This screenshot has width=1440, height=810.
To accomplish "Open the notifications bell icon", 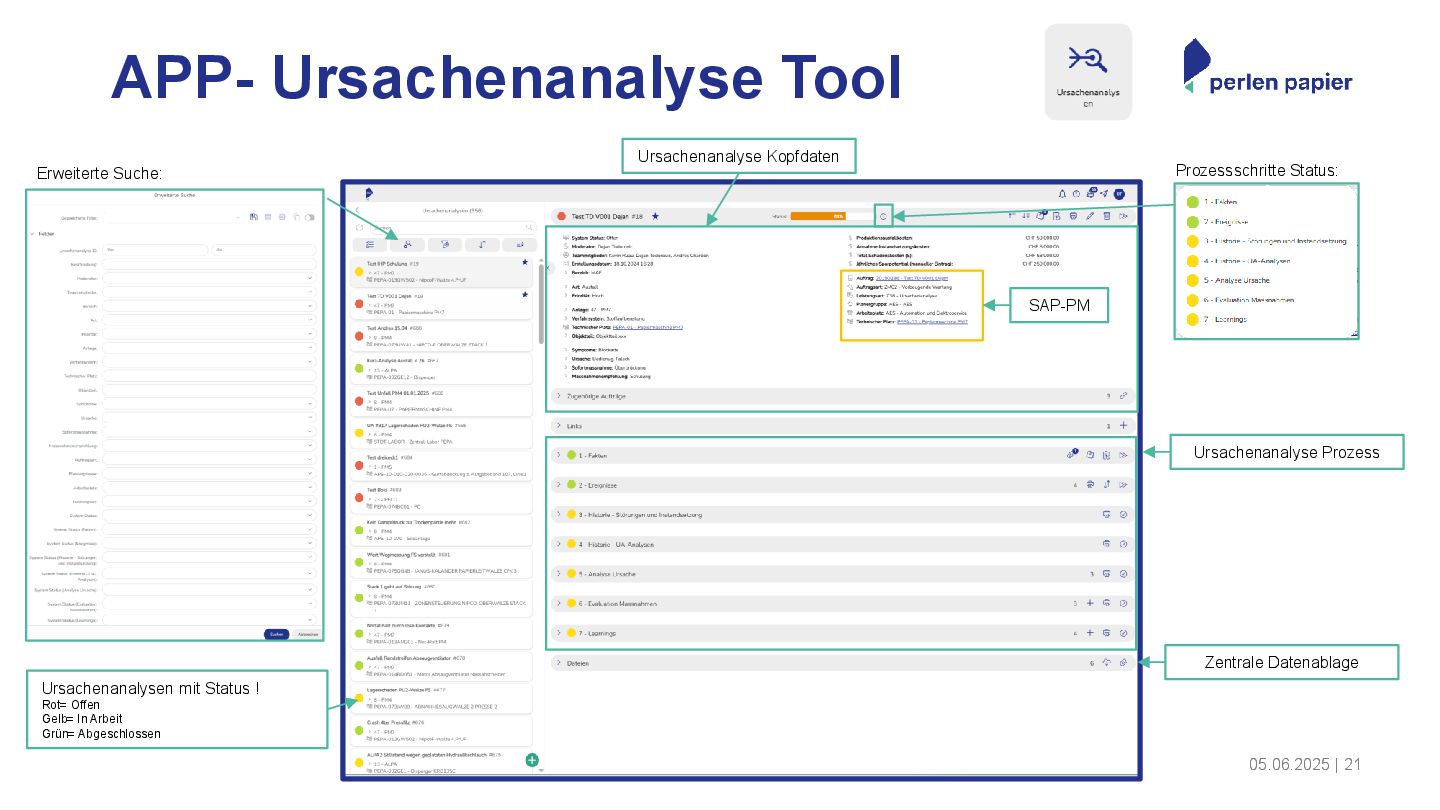I will (1062, 194).
